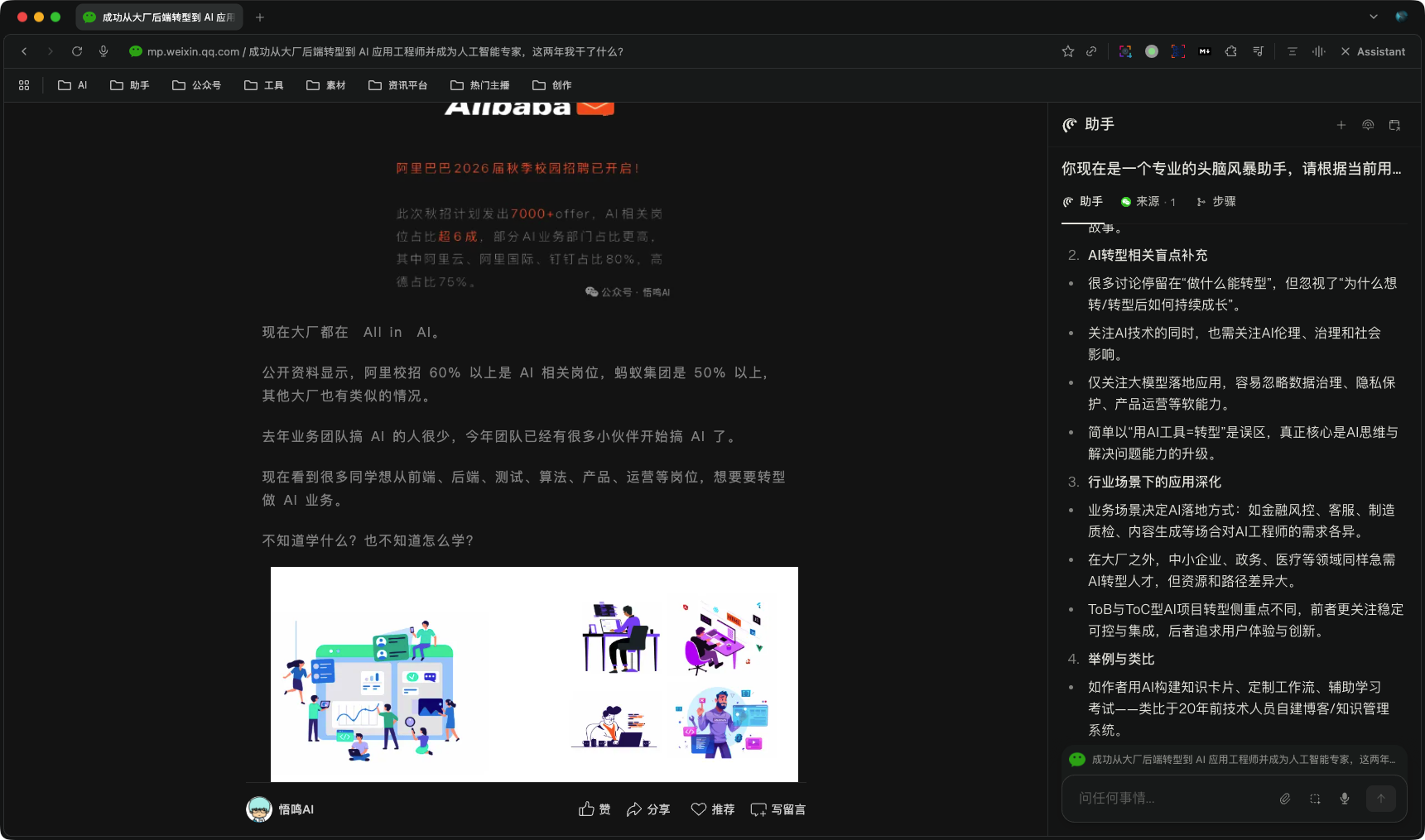Image resolution: width=1425 pixels, height=840 pixels.
Task: Start a new chat in the 助手 panel
Action: 1341,125
